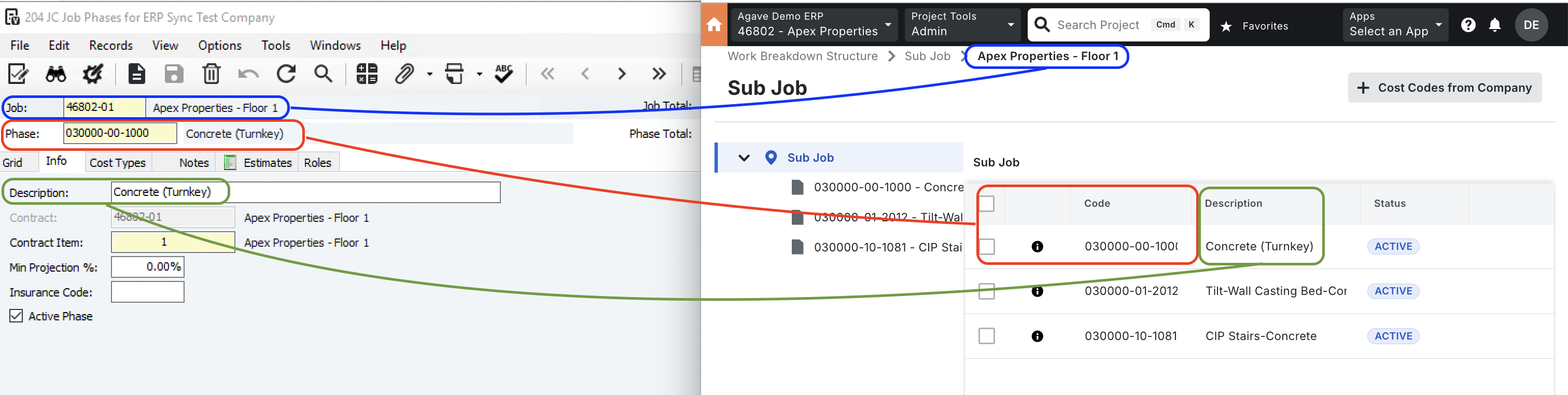Collapse the Sub Job tree node
The image size is (1568, 395).
point(743,158)
